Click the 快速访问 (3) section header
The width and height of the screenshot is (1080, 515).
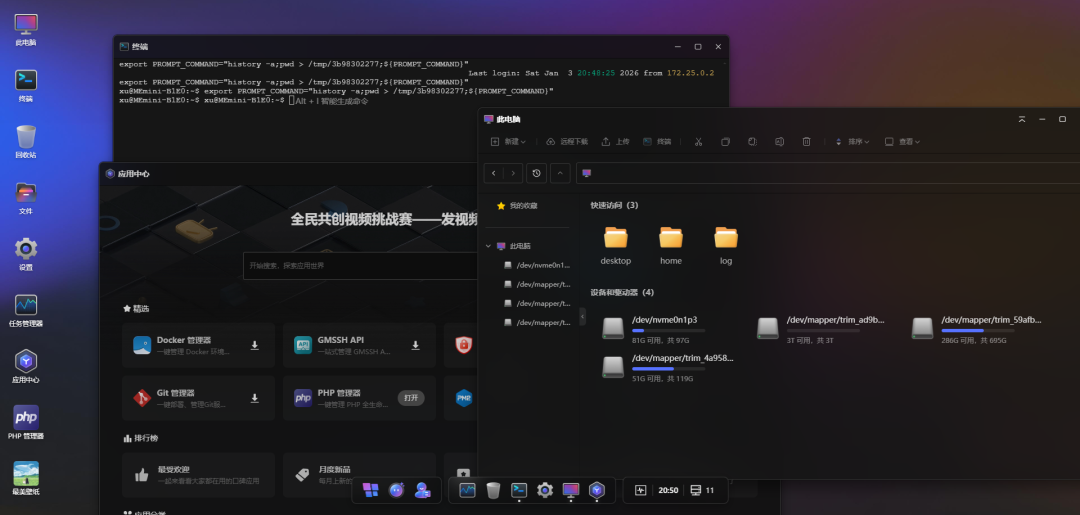tap(614, 205)
